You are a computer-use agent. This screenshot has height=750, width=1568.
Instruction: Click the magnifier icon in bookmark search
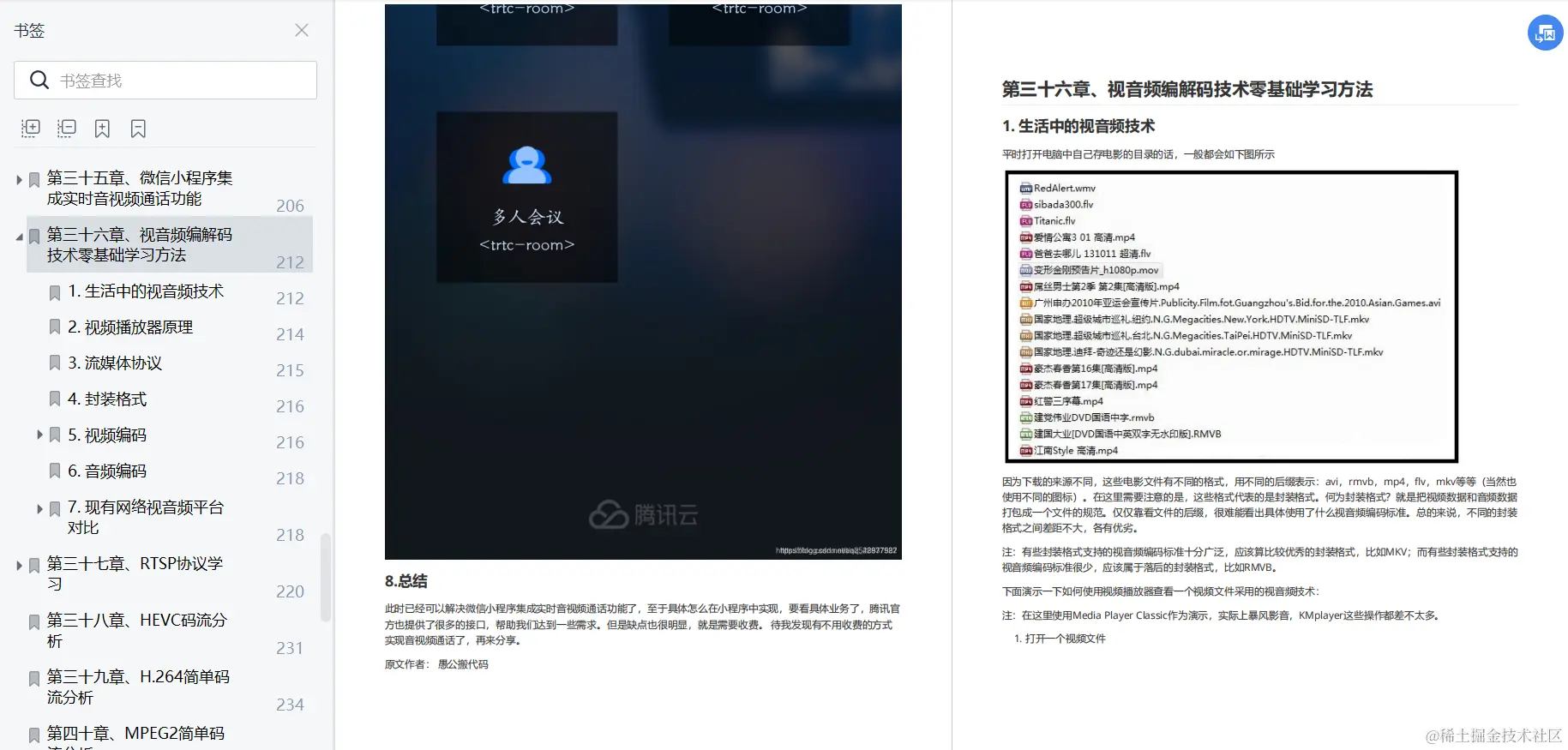39,80
